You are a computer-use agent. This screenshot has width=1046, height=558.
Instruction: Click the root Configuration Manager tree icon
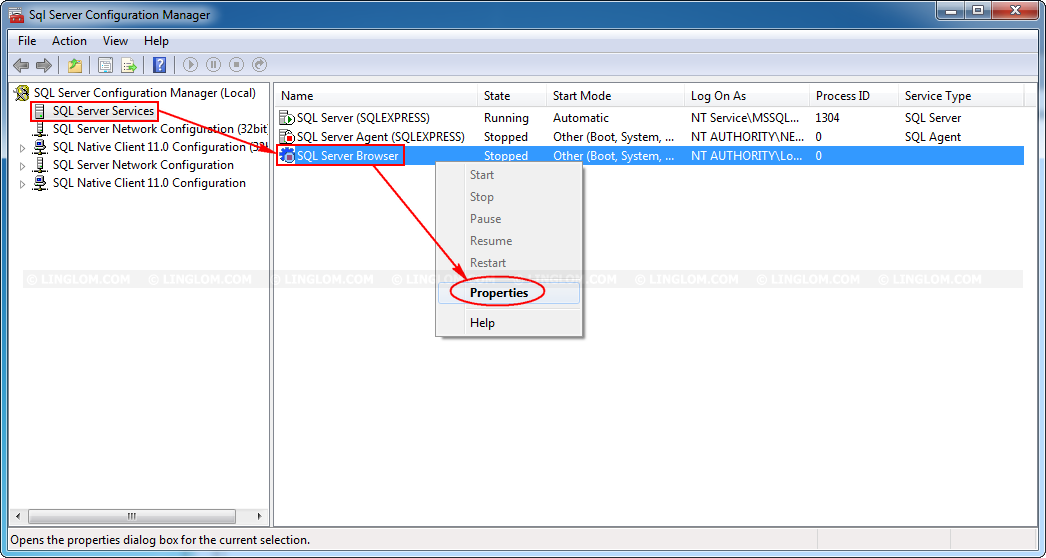coord(23,93)
